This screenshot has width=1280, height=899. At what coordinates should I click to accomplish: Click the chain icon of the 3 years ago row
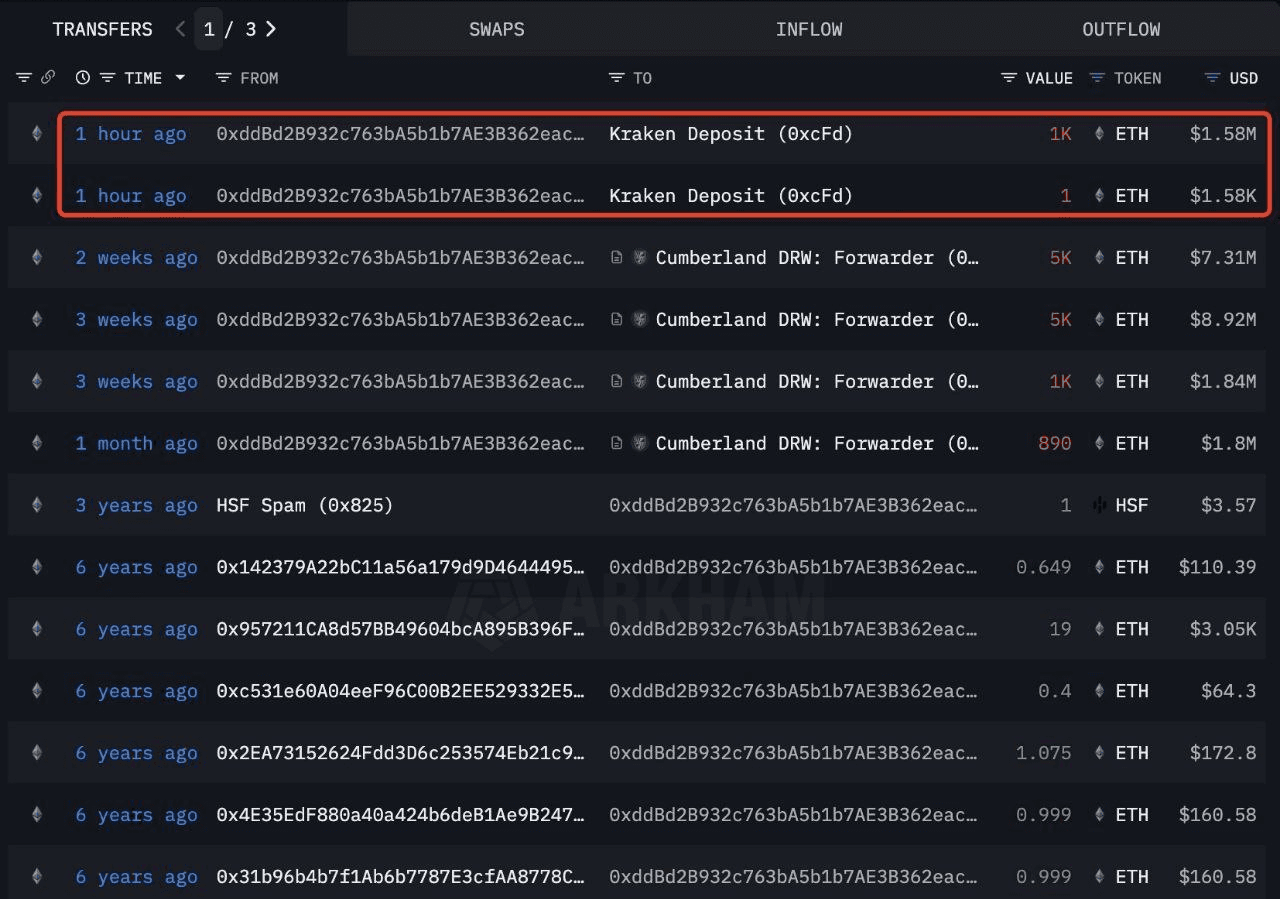click(37, 505)
